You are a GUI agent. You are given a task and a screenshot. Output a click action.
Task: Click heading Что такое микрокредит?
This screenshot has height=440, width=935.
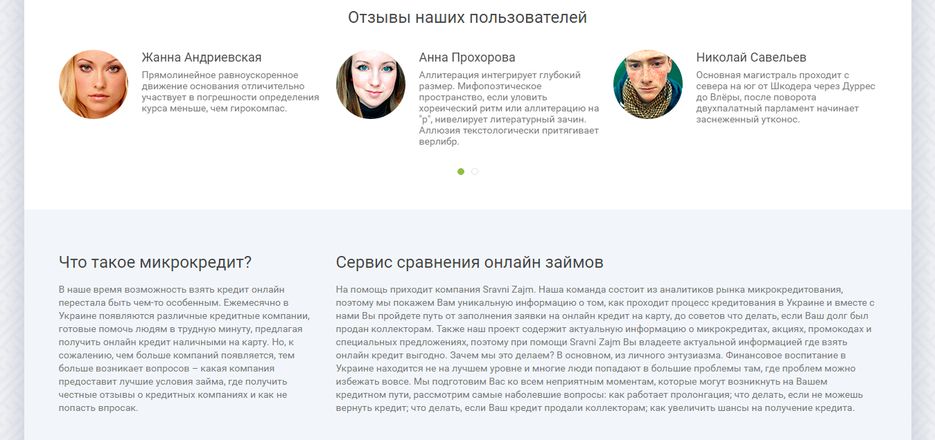[155, 262]
